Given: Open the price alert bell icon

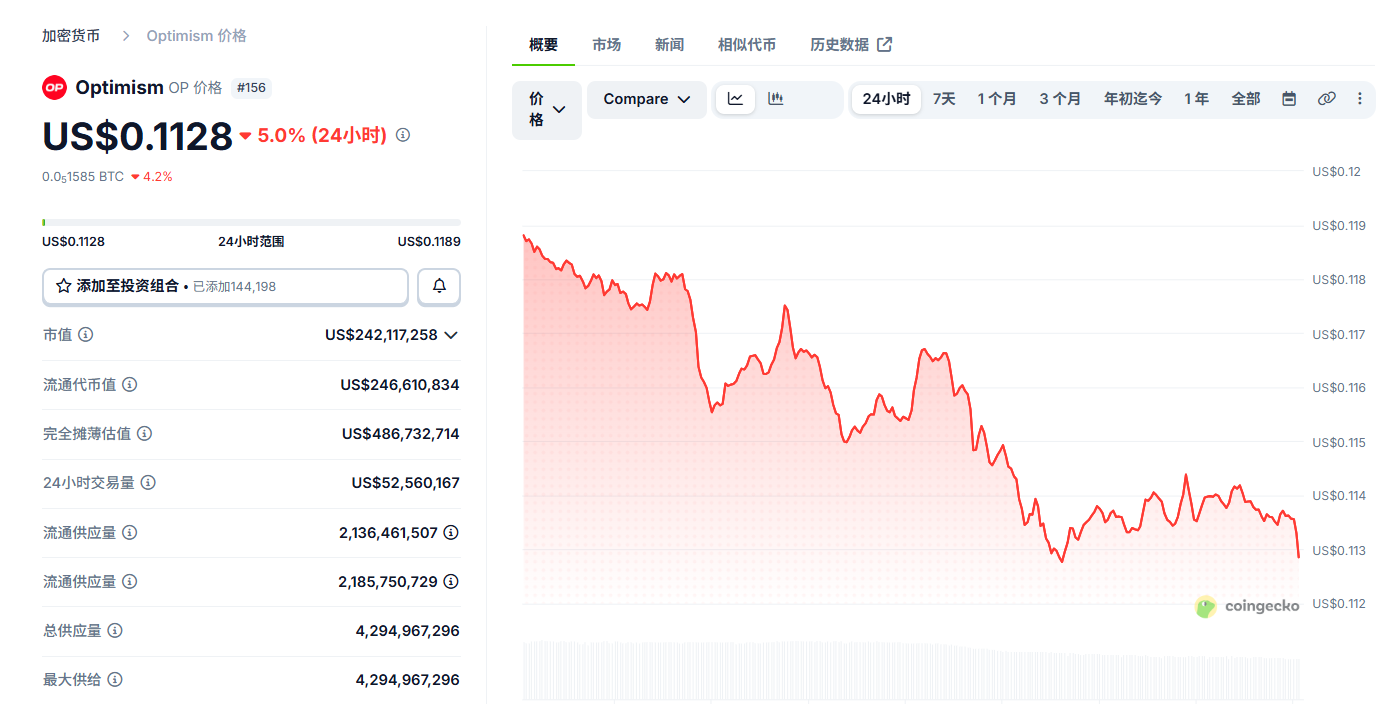Looking at the screenshot, I should click(439, 286).
